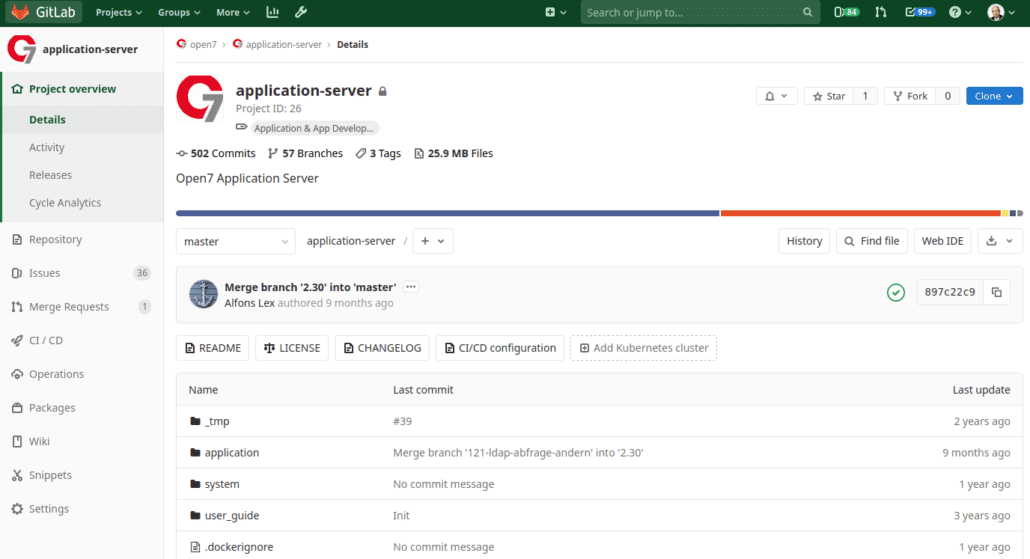1030x559 pixels.
Task: Click Add Kubernetes cluster
Action: (x=643, y=347)
